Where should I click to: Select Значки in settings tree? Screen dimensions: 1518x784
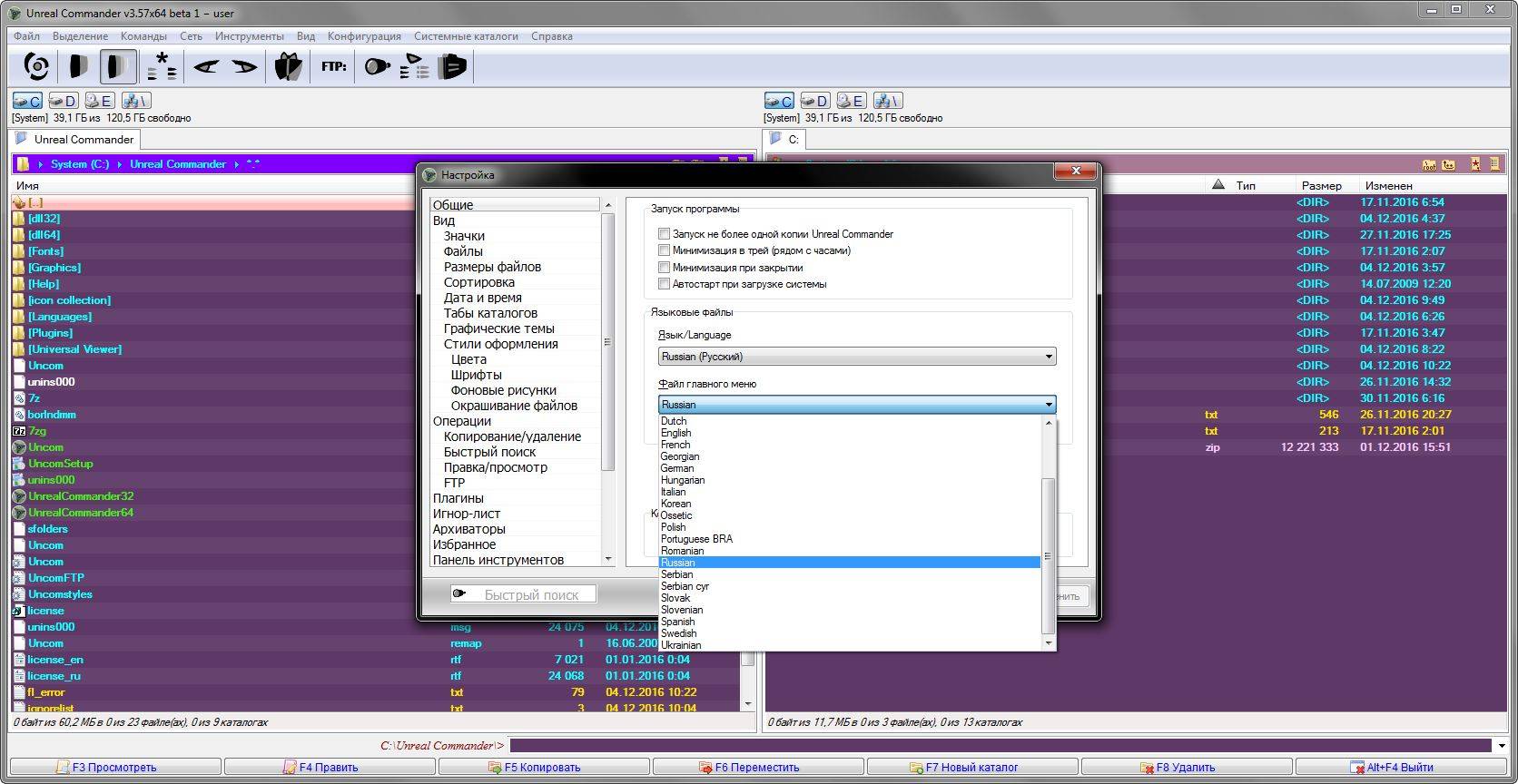coord(464,236)
